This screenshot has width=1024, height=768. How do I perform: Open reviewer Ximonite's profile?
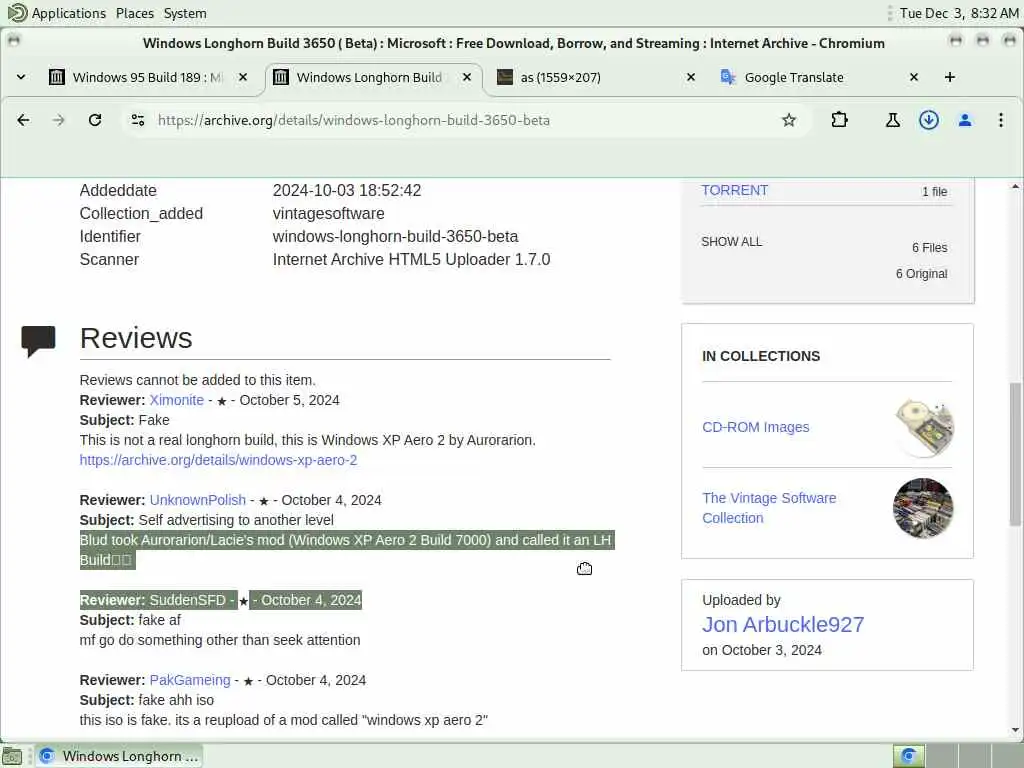pos(176,400)
